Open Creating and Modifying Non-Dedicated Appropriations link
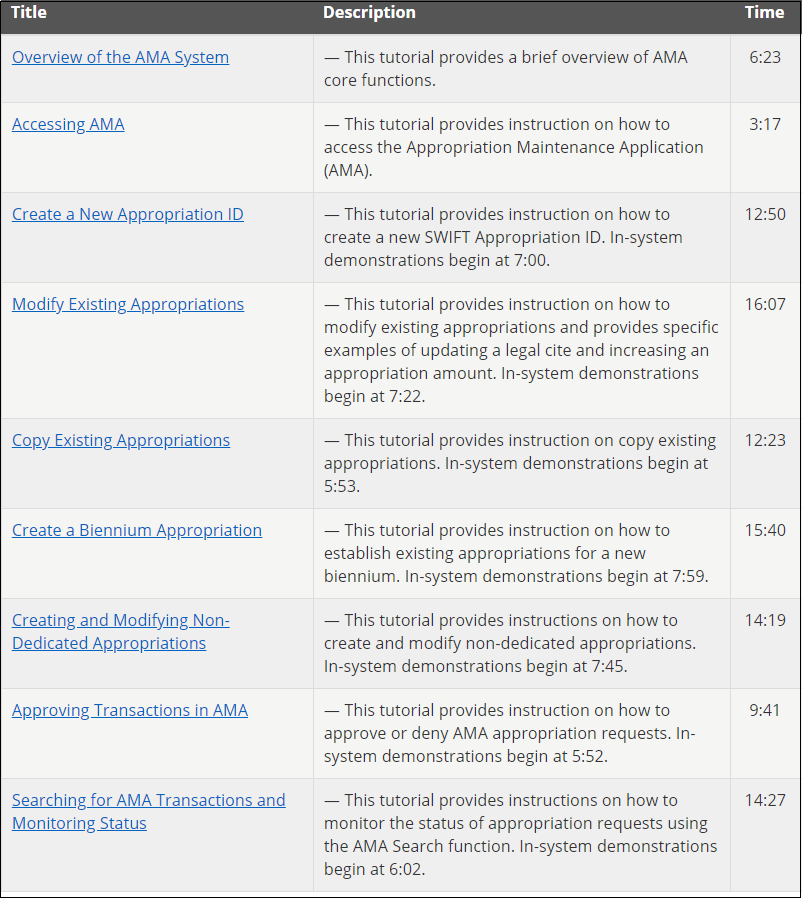The height and width of the screenshot is (898, 802). tap(120, 631)
